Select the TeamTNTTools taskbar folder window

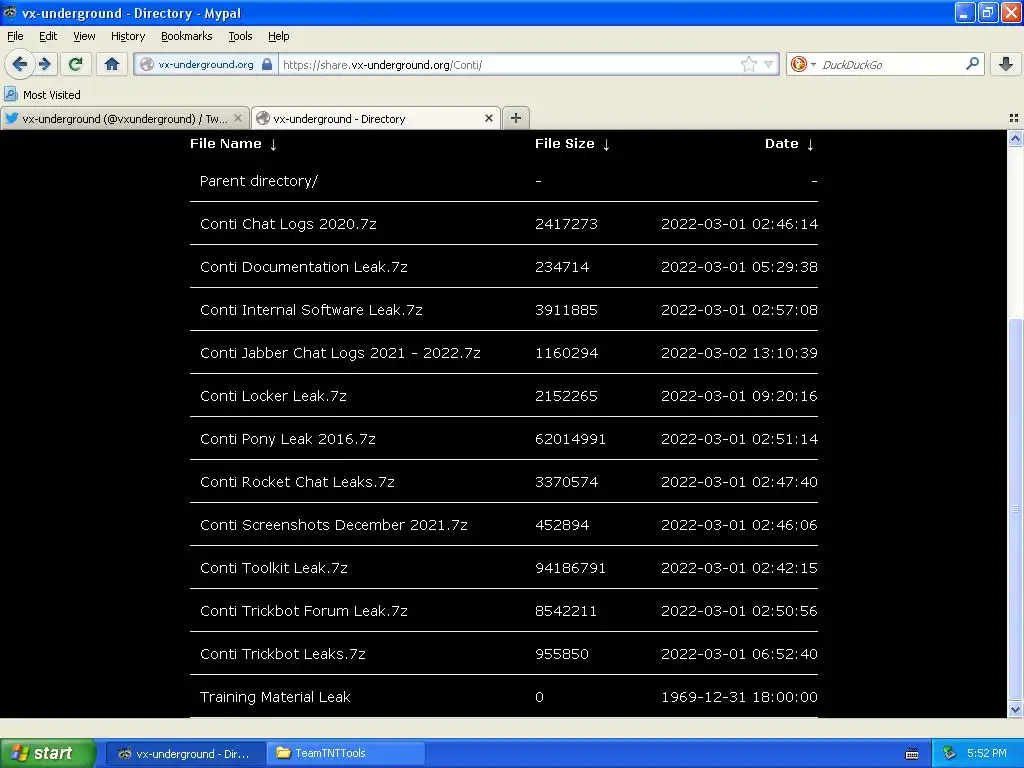click(346, 754)
